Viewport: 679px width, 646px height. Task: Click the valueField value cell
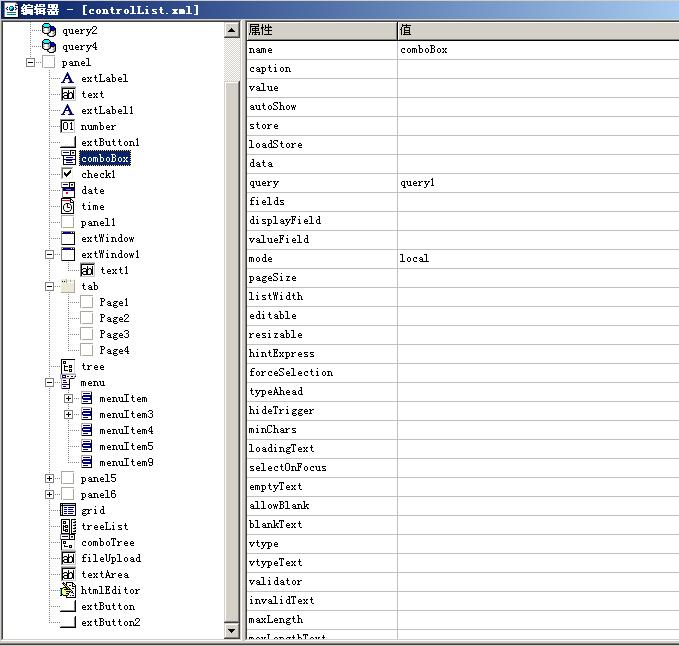pyautogui.click(x=538, y=239)
